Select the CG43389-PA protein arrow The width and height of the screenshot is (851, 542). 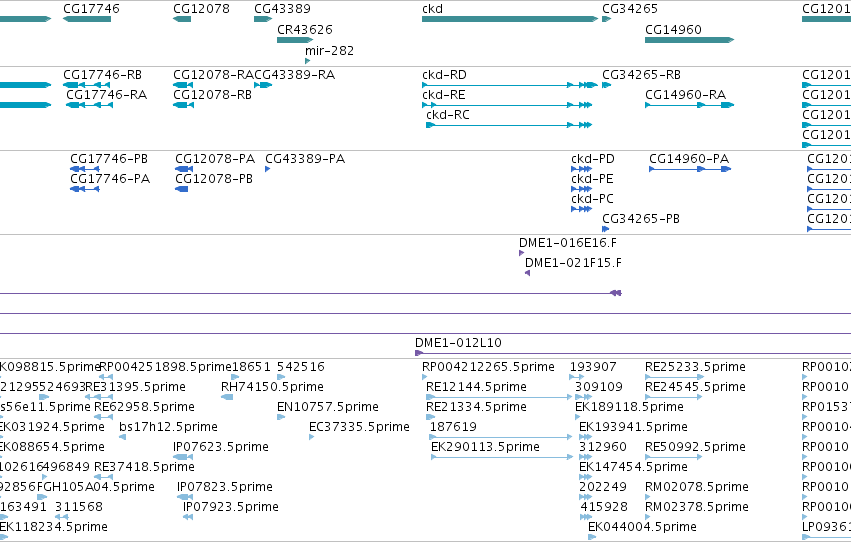(x=268, y=169)
